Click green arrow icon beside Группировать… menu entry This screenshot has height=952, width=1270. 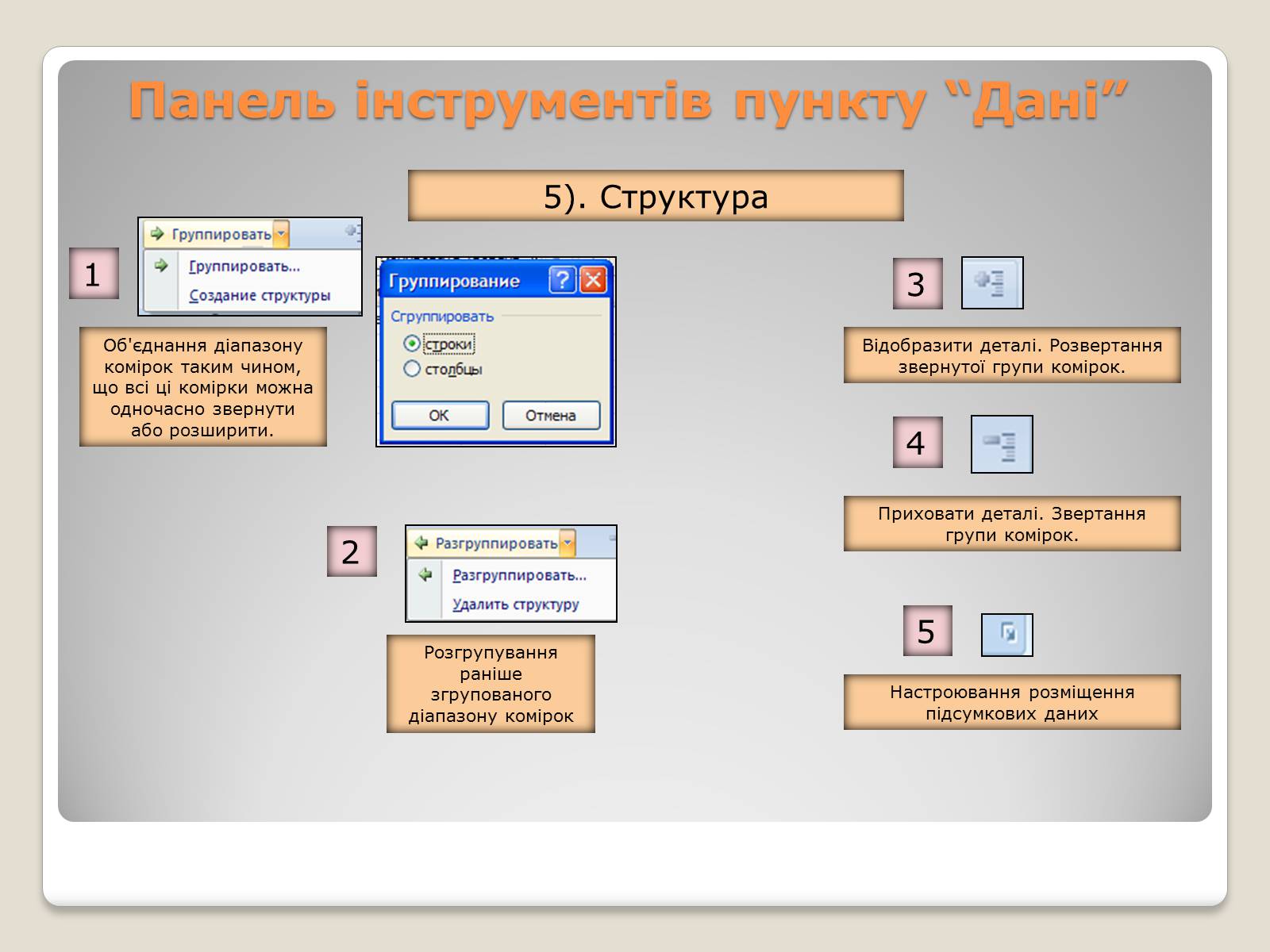click(162, 266)
